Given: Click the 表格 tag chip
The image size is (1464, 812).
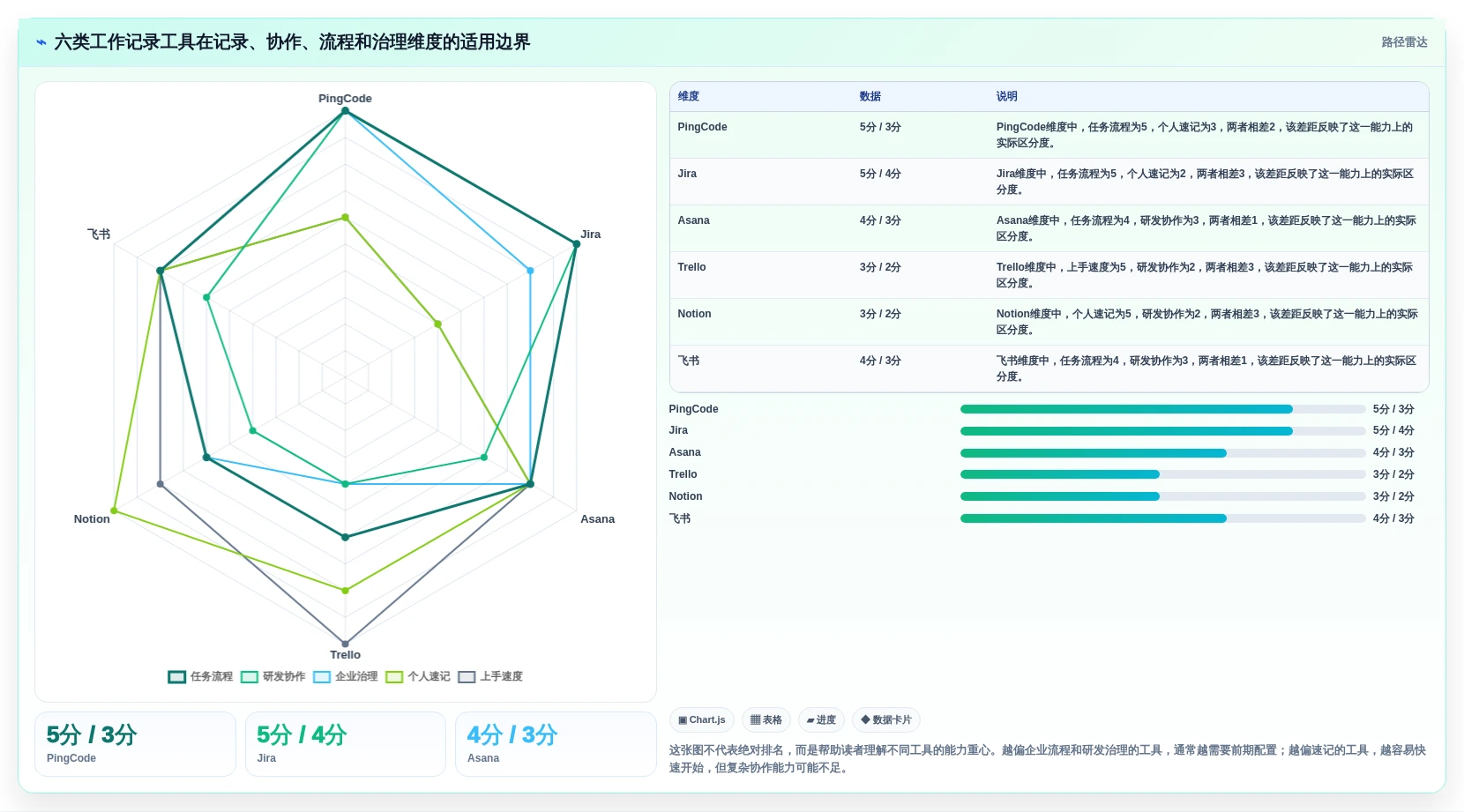Looking at the screenshot, I should (766, 720).
